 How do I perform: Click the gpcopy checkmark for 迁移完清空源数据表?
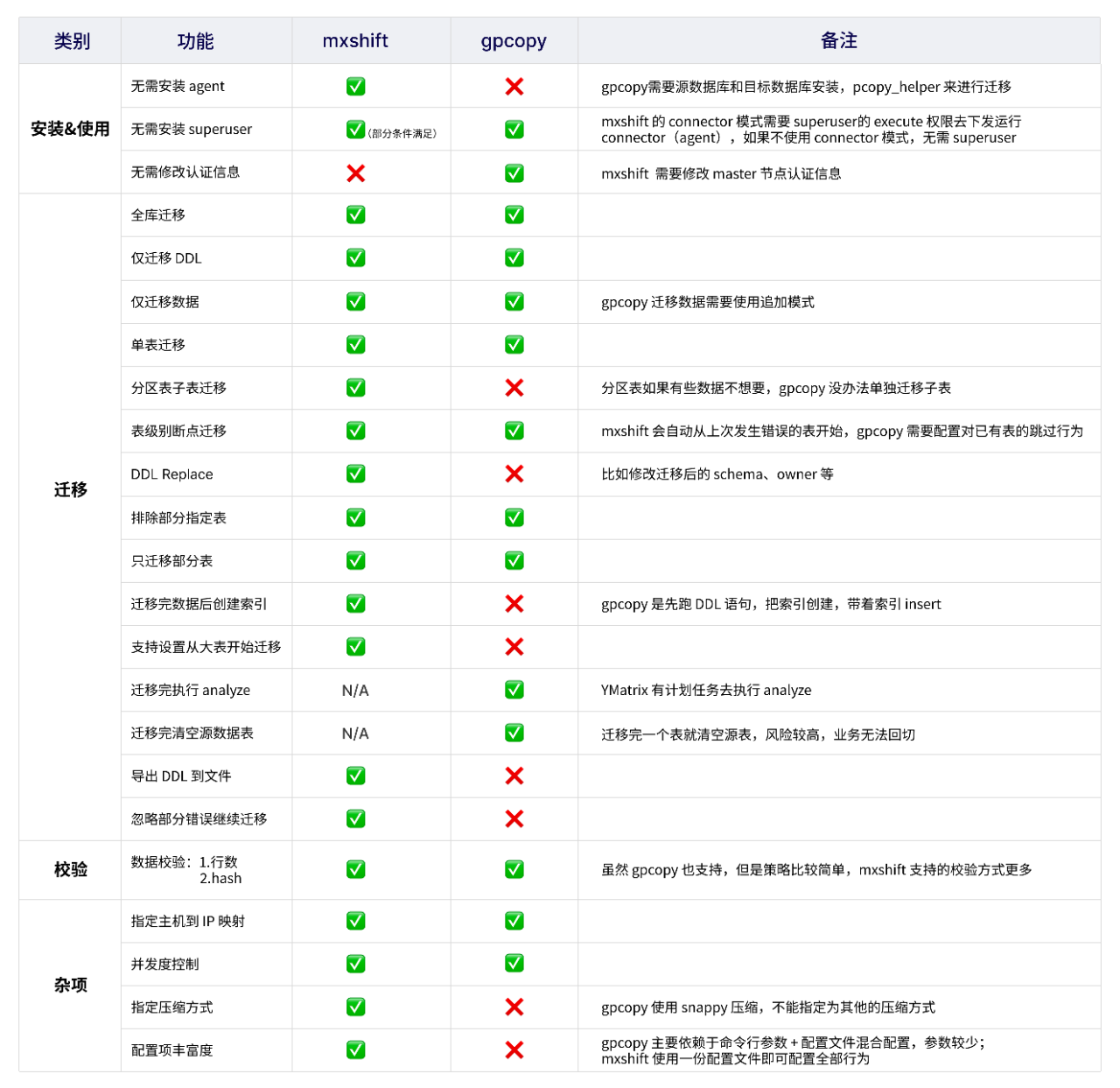pos(514,733)
